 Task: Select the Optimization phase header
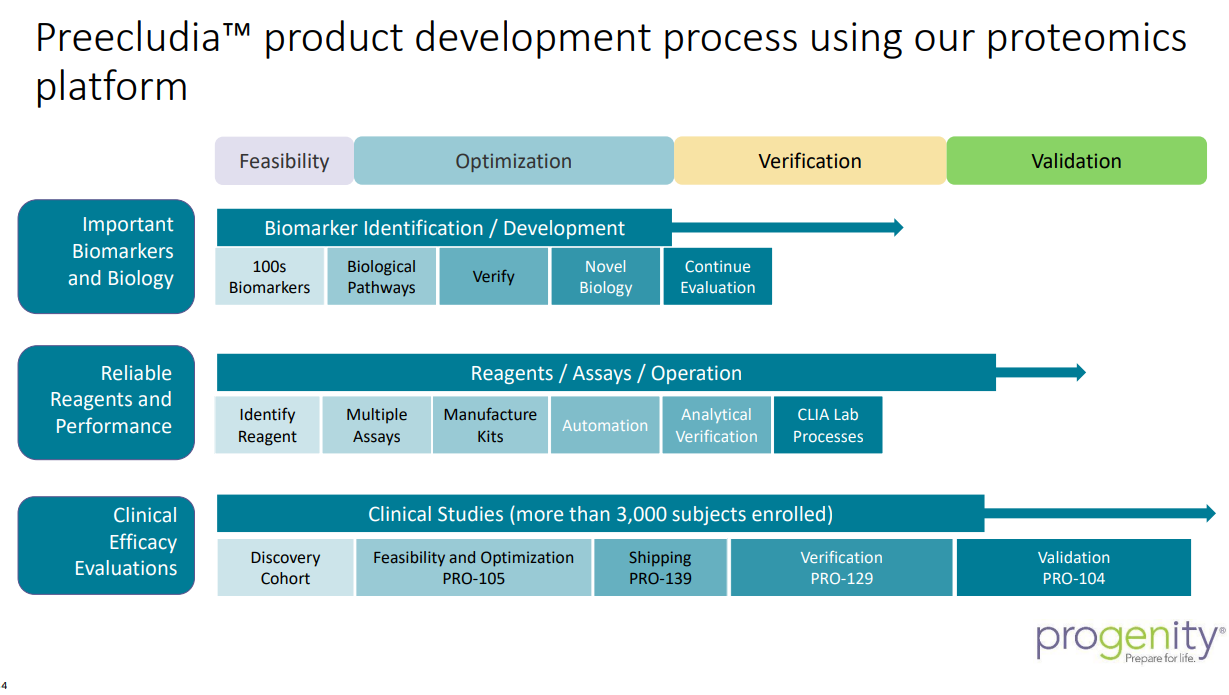click(514, 161)
